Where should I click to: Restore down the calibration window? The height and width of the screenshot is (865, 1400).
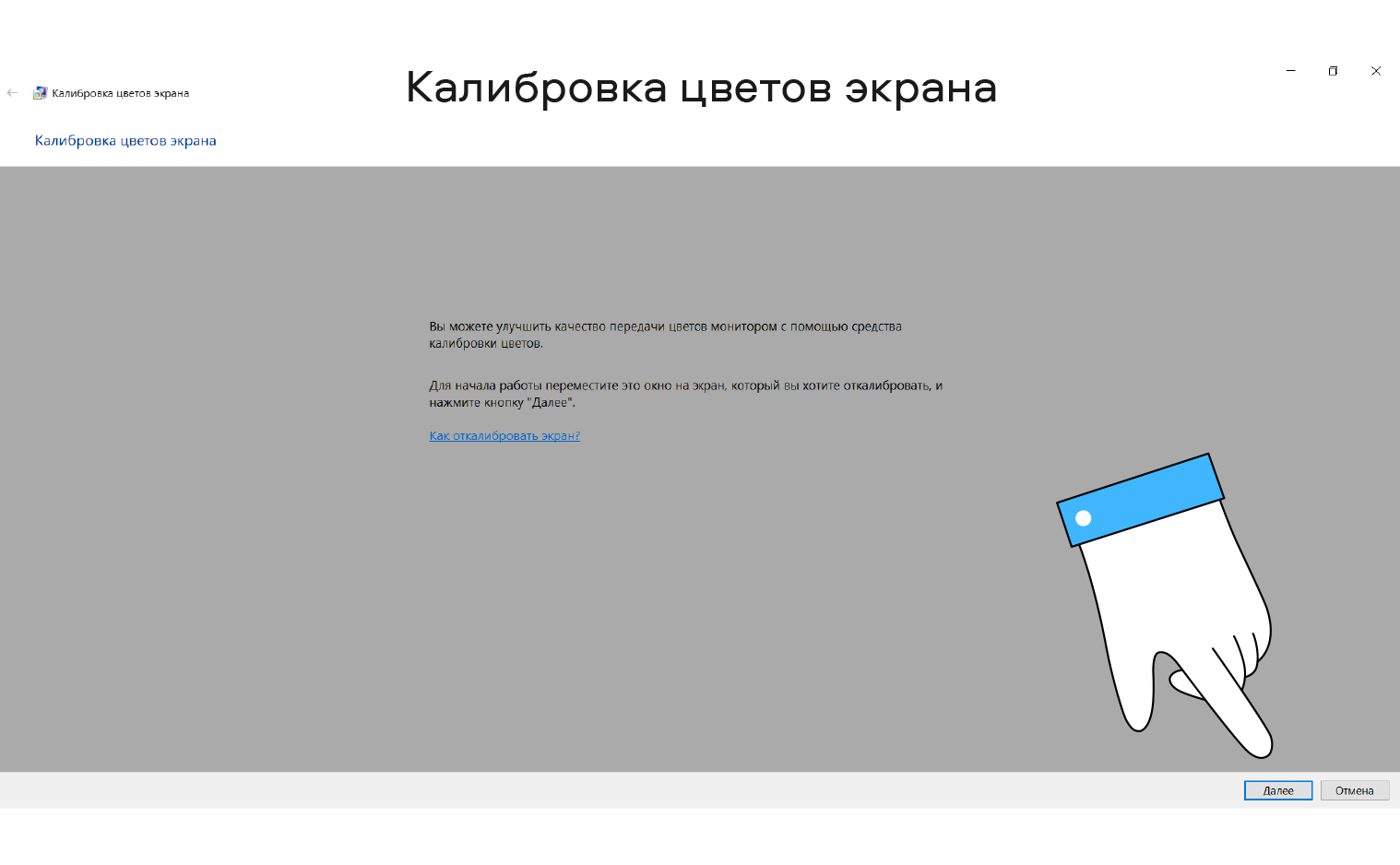[1333, 71]
